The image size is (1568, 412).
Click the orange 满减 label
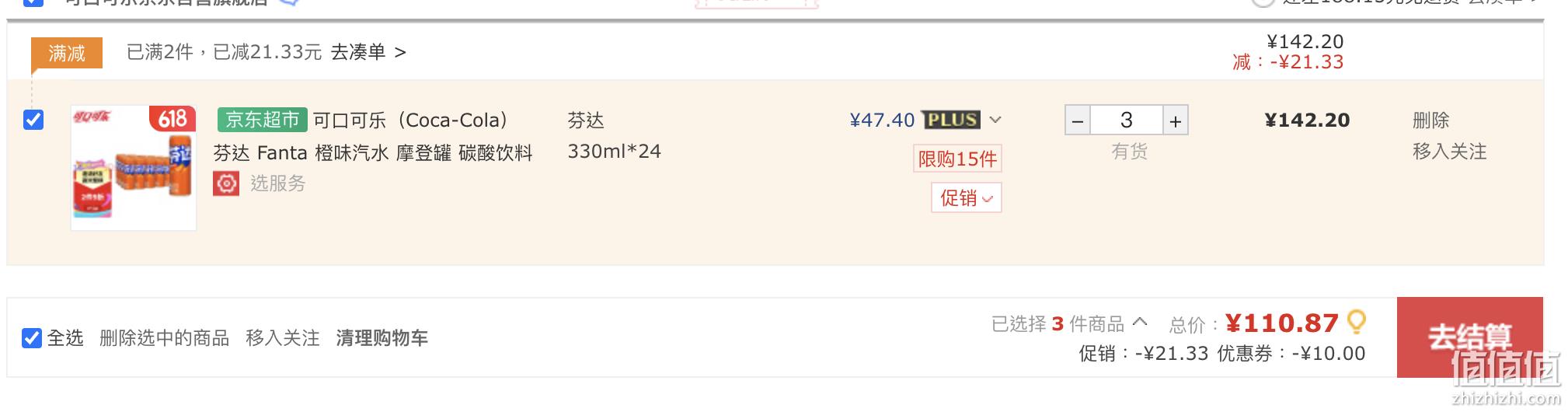click(67, 53)
